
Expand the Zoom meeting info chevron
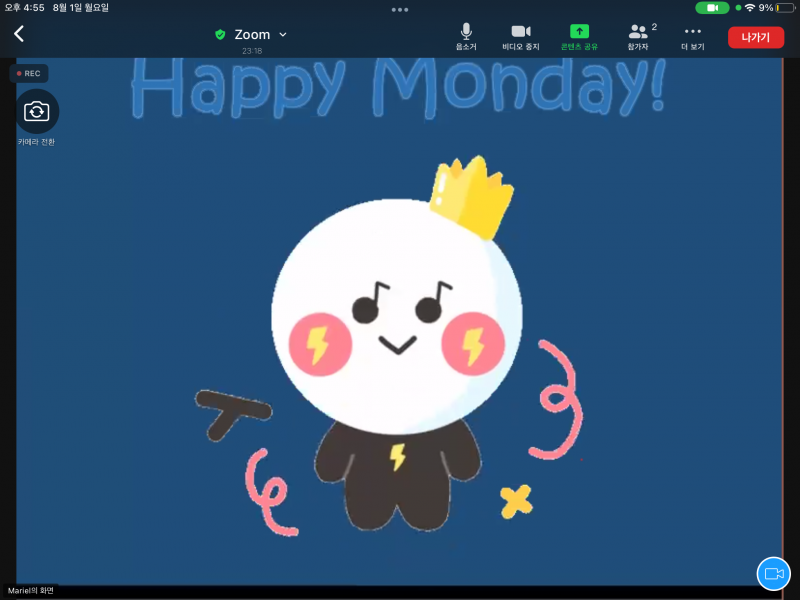283,34
